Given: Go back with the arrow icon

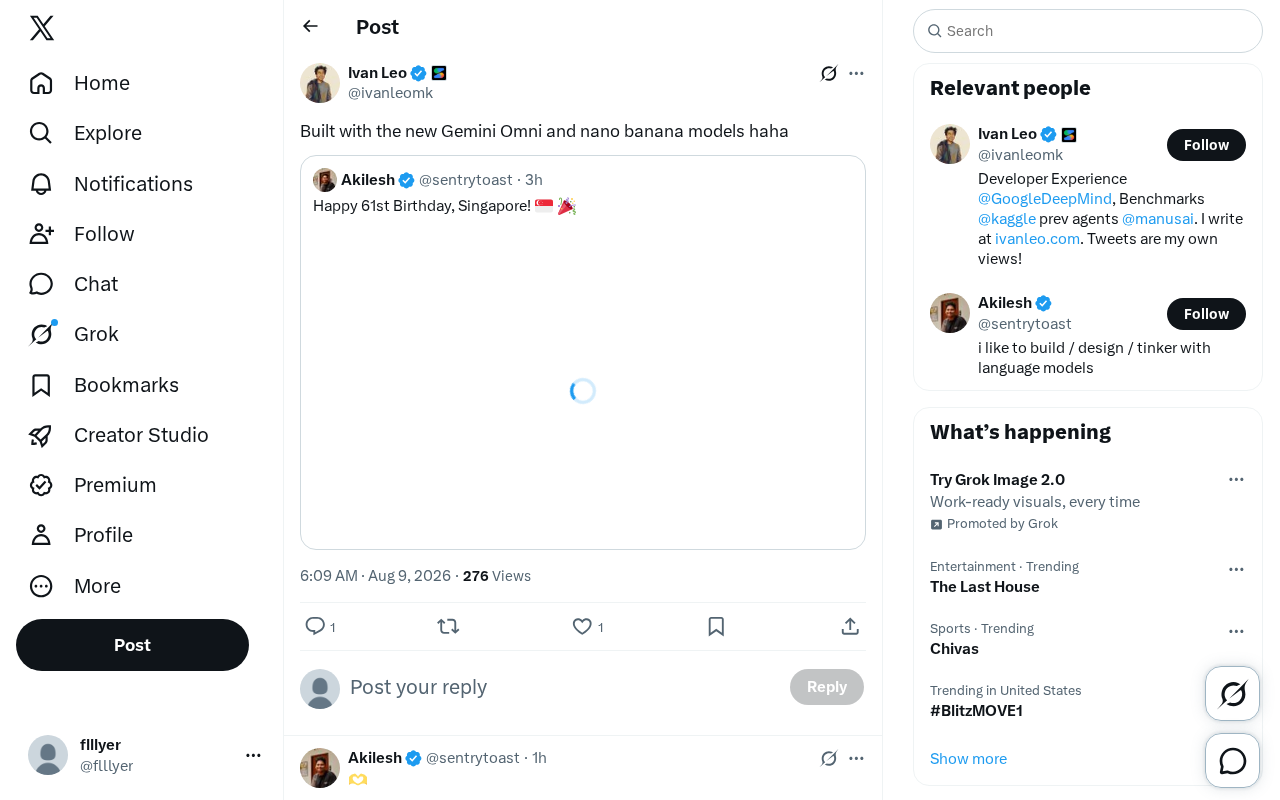Looking at the screenshot, I should (x=310, y=26).
